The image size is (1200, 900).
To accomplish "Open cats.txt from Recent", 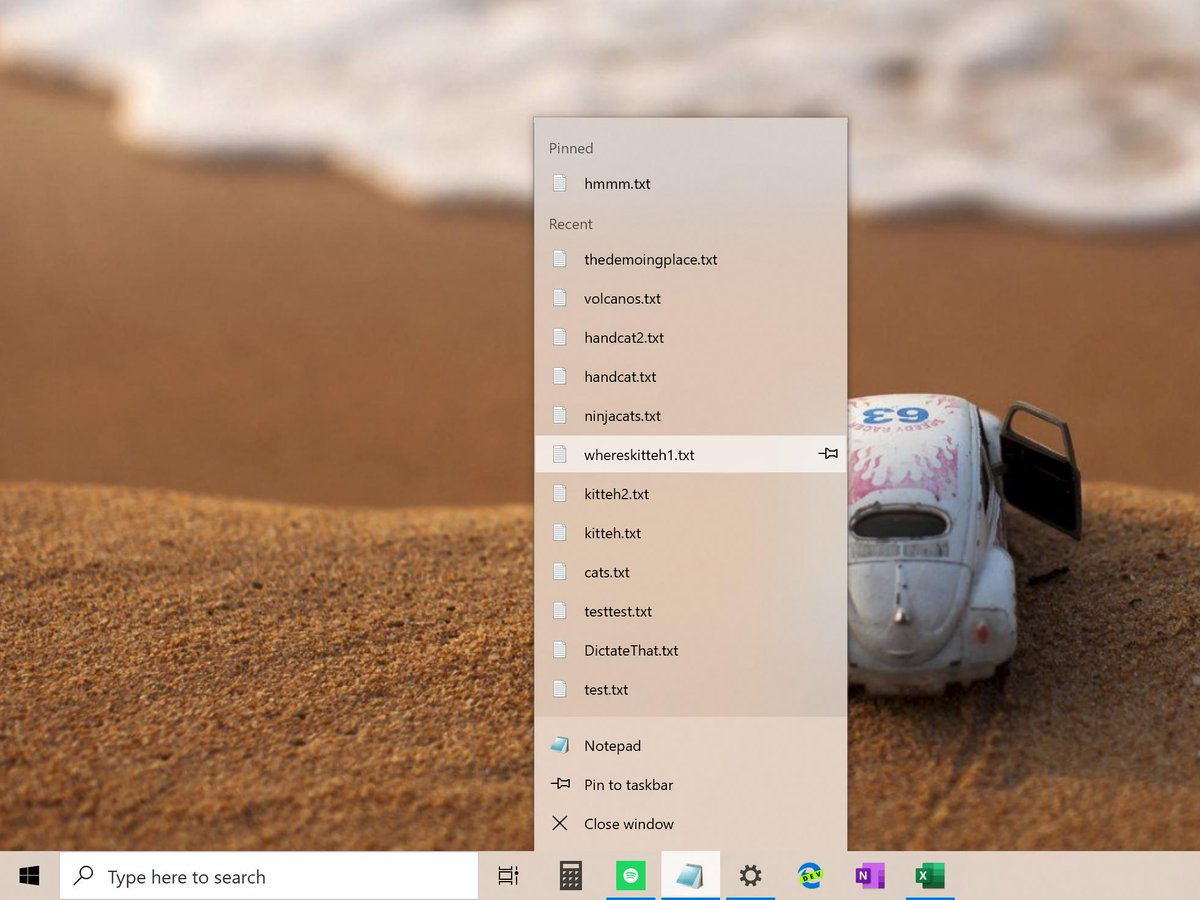I will [x=610, y=572].
